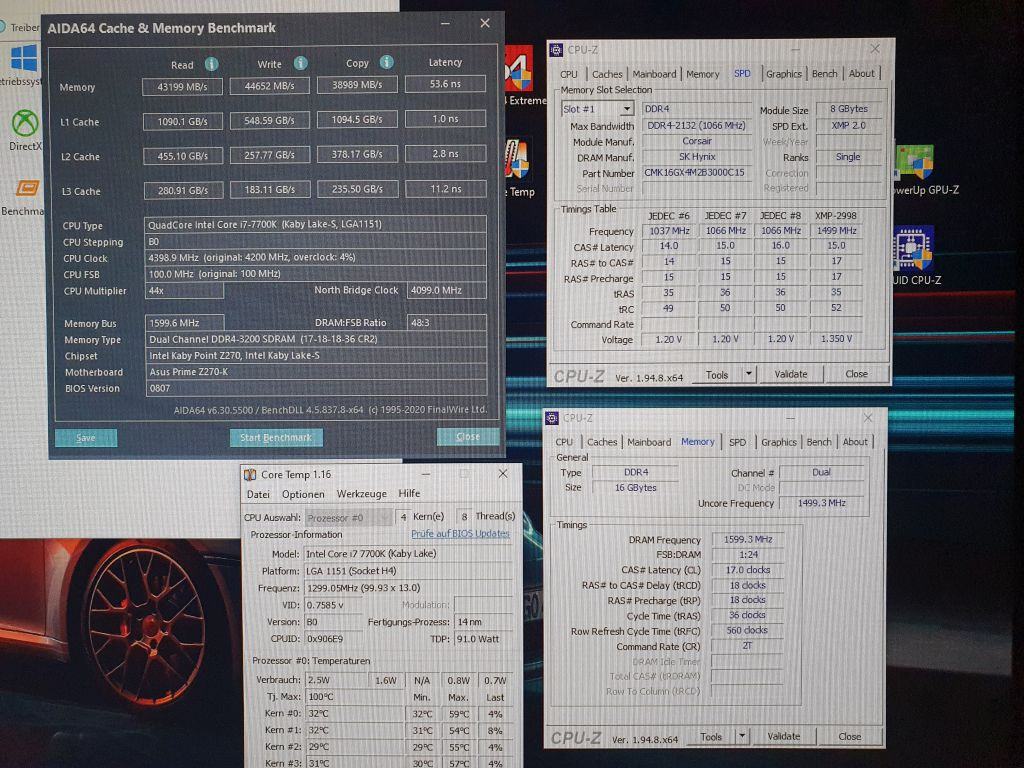
Task: Switch to Caches tab in CPU-Z SPD window
Action: click(607, 74)
